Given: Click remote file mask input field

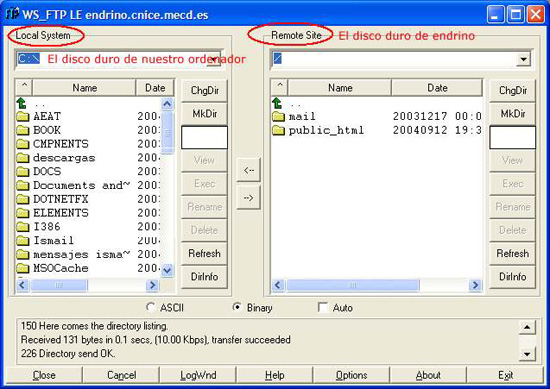Looking at the screenshot, I should click(512, 137).
